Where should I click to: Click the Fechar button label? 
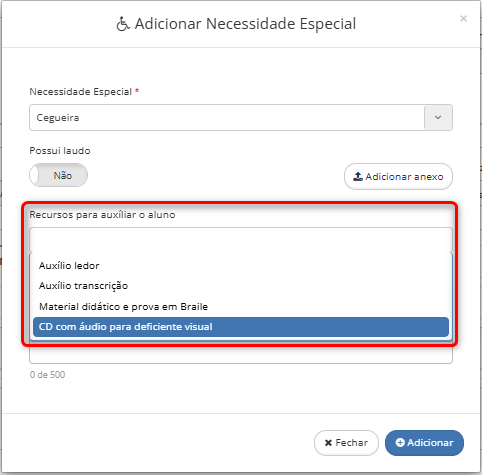351,443
